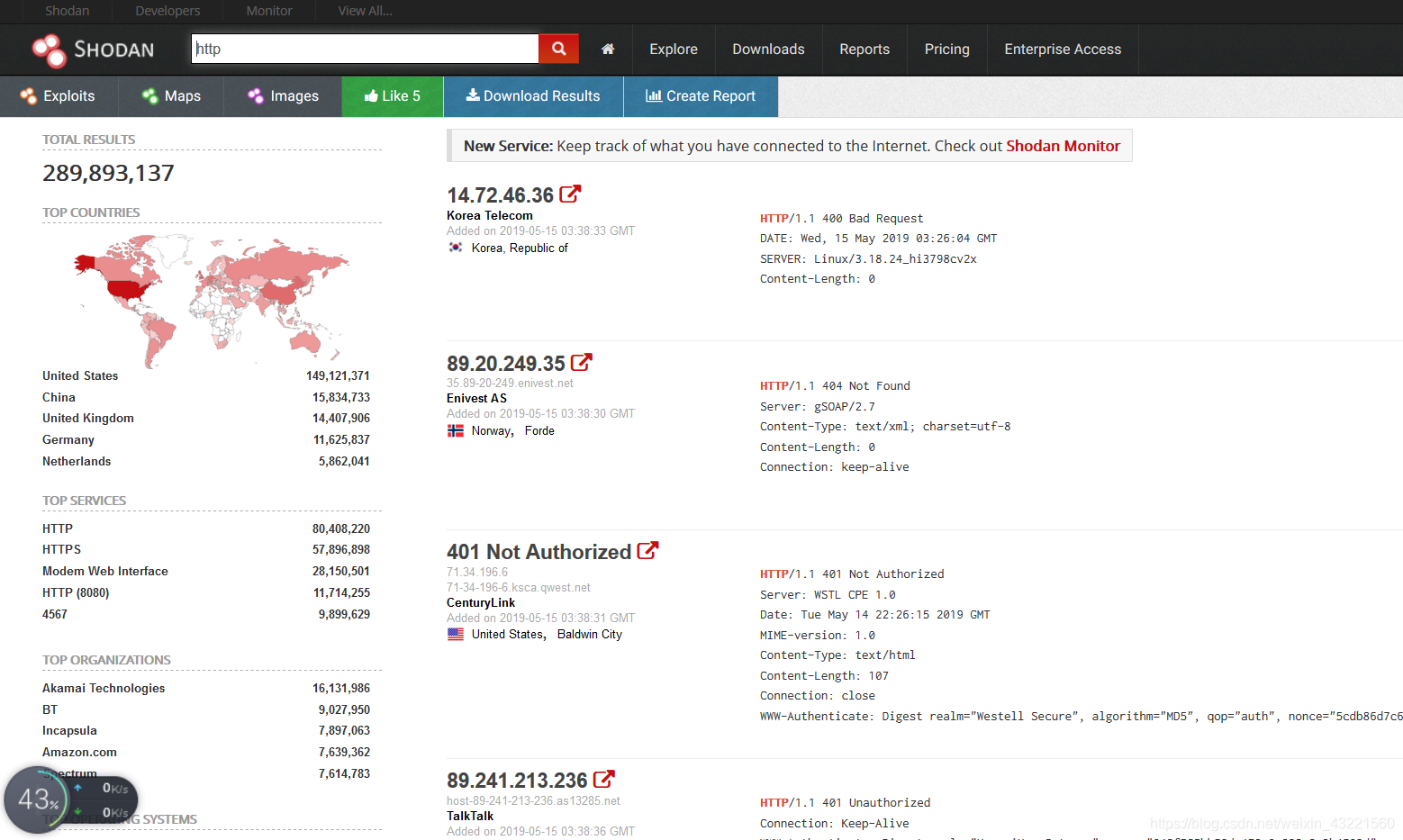Image resolution: width=1403 pixels, height=840 pixels.
Task: Open result 89.241.213.236
Action: point(517,781)
